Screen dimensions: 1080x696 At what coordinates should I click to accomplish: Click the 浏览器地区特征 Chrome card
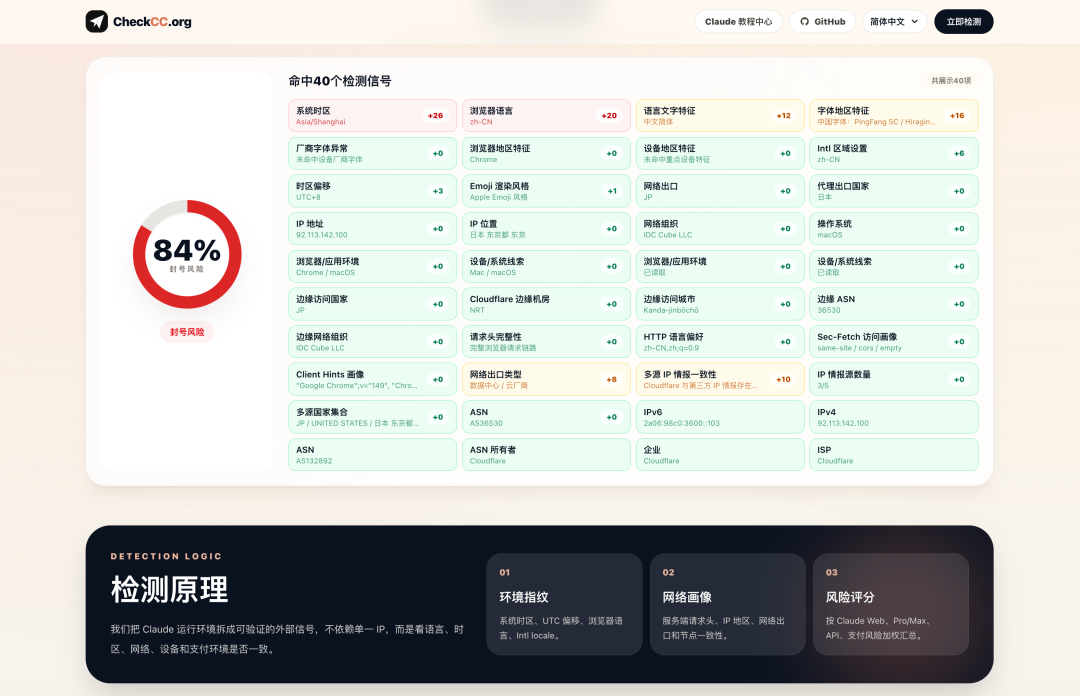click(x=546, y=153)
